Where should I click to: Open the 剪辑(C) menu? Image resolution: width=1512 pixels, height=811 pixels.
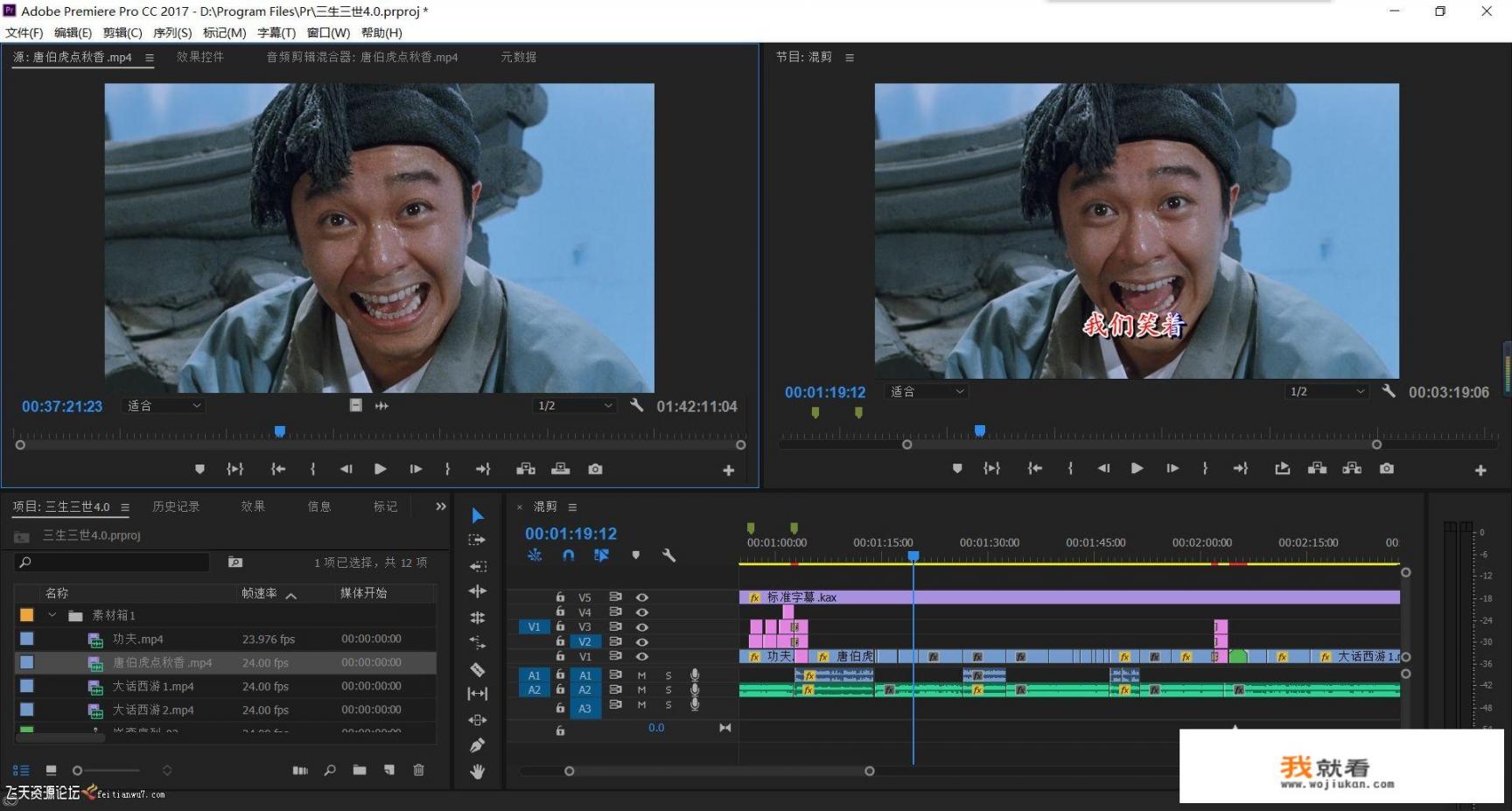pos(122,32)
